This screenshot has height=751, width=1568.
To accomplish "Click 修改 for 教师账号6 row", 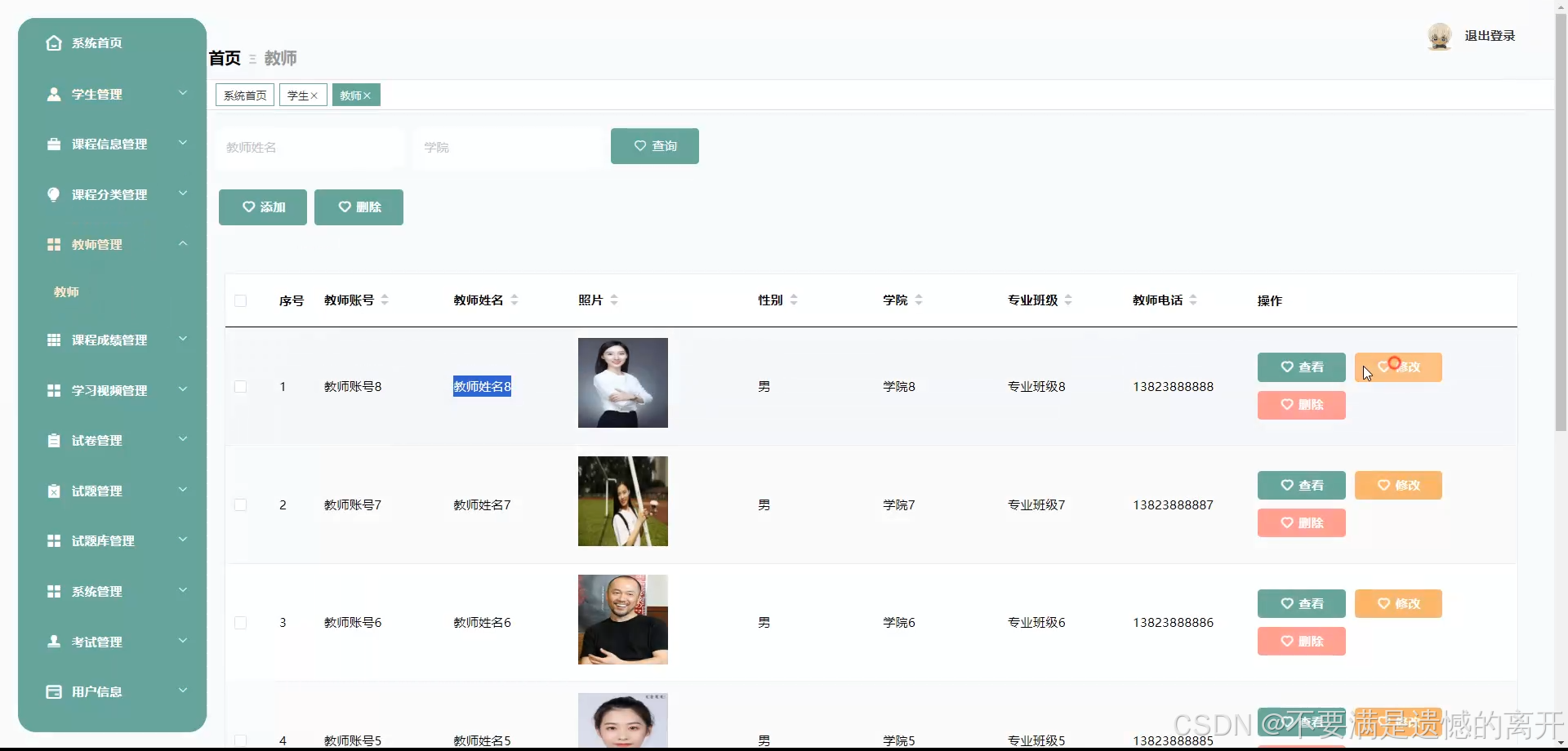I will (1398, 604).
